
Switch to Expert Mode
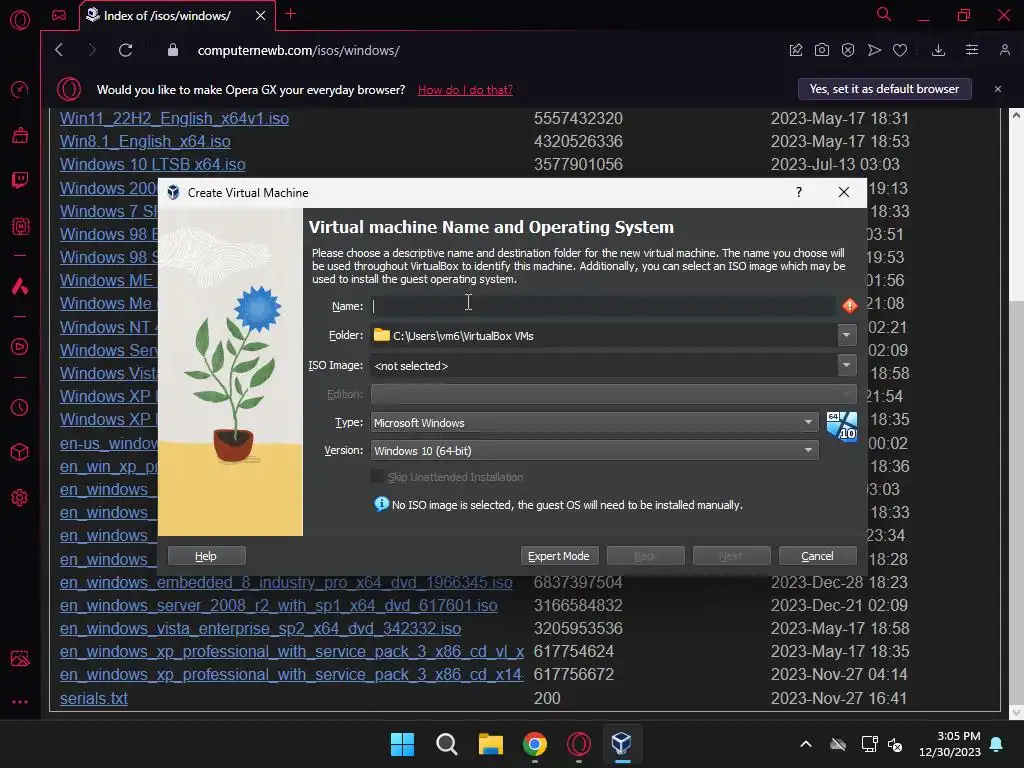[x=558, y=556]
